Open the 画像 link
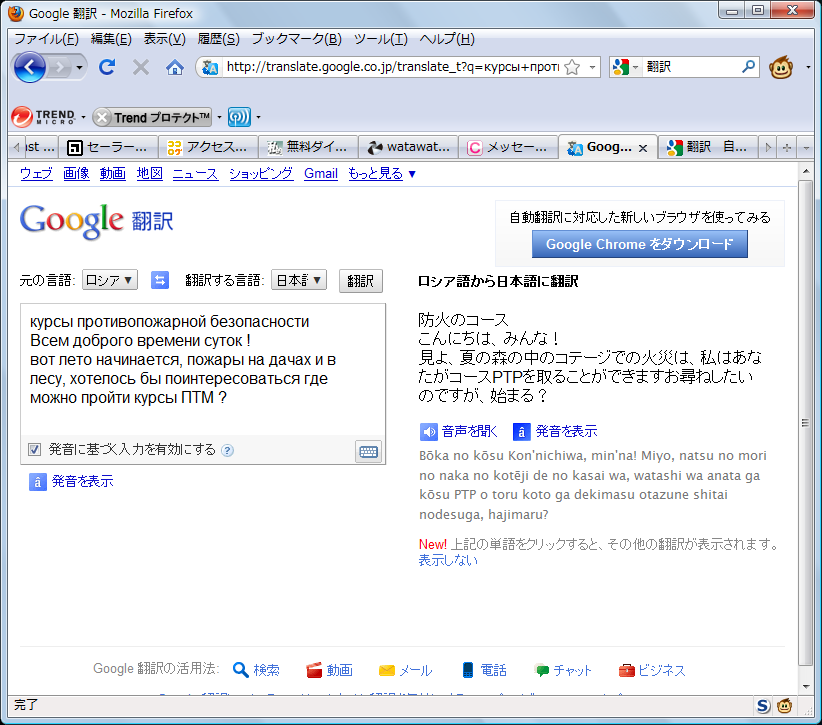The image size is (822, 725). click(76, 174)
